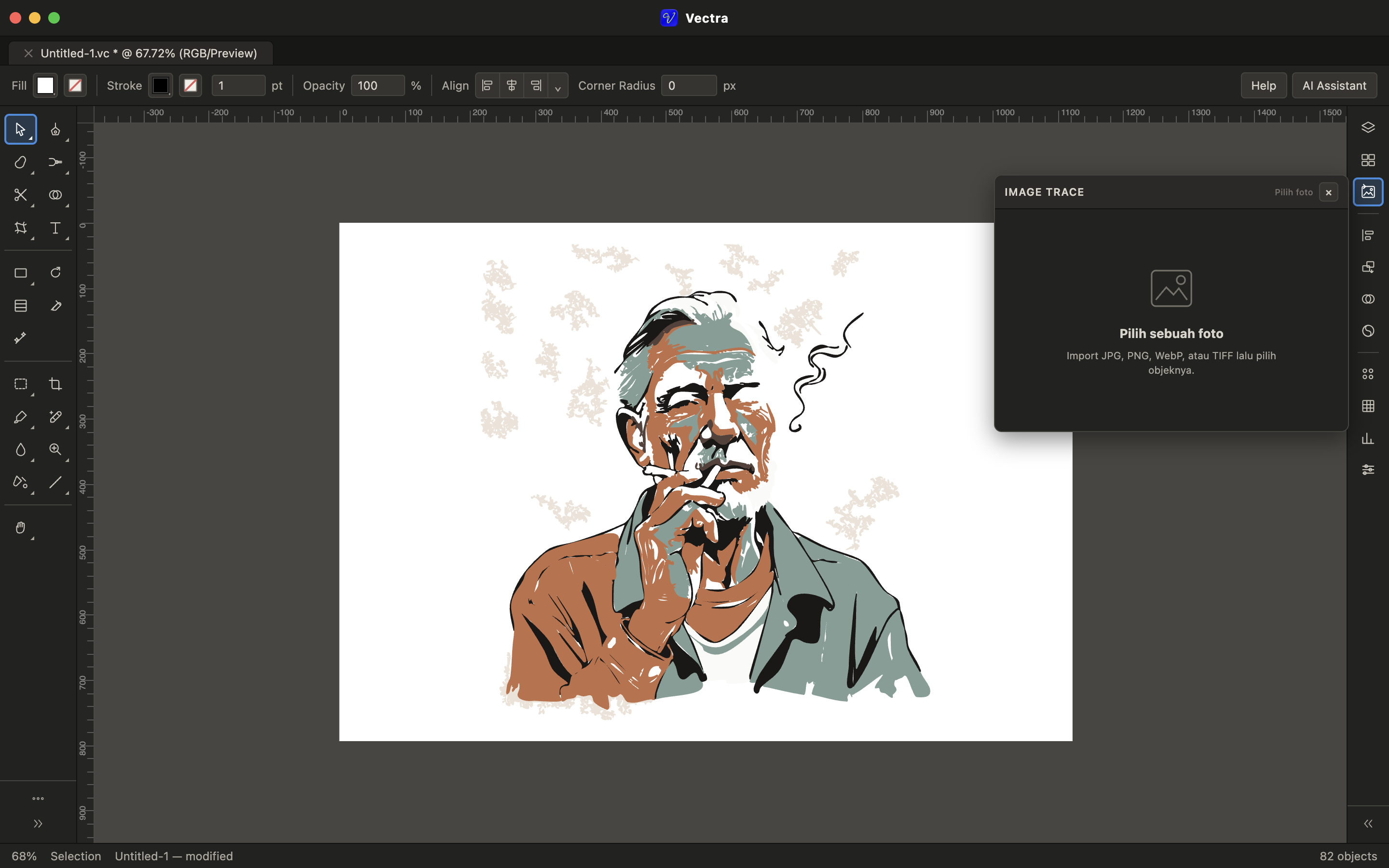This screenshot has height=868, width=1389.
Task: Select the Rectangle shape tool
Action: click(21, 272)
